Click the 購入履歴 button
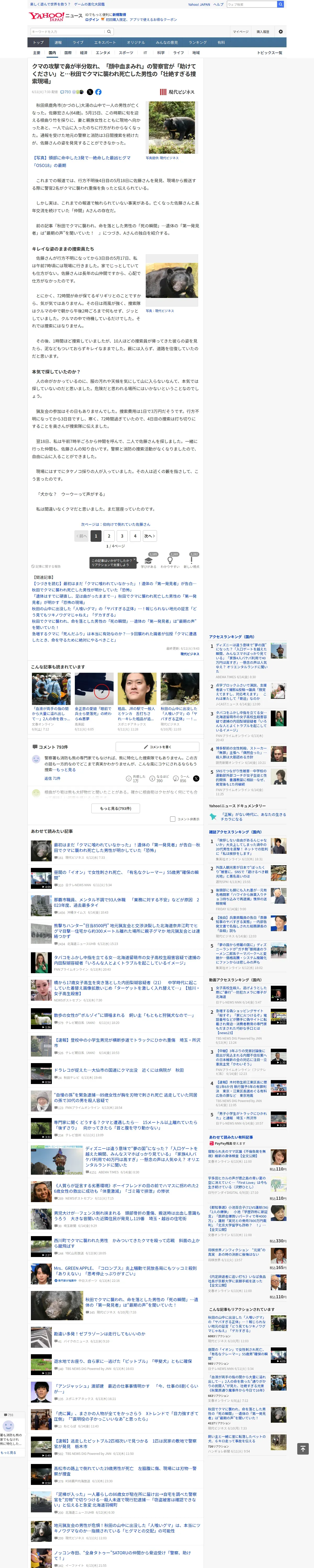Image resolution: width=314 pixels, height=1568 pixels. [x=263, y=32]
